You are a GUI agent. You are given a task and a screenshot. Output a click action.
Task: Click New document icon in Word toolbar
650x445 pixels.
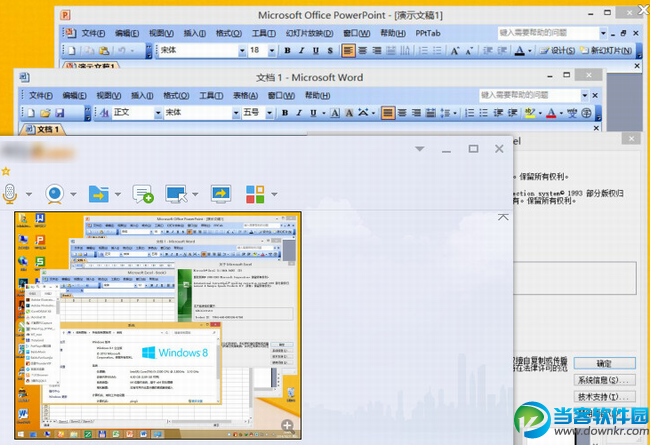[x=31, y=113]
